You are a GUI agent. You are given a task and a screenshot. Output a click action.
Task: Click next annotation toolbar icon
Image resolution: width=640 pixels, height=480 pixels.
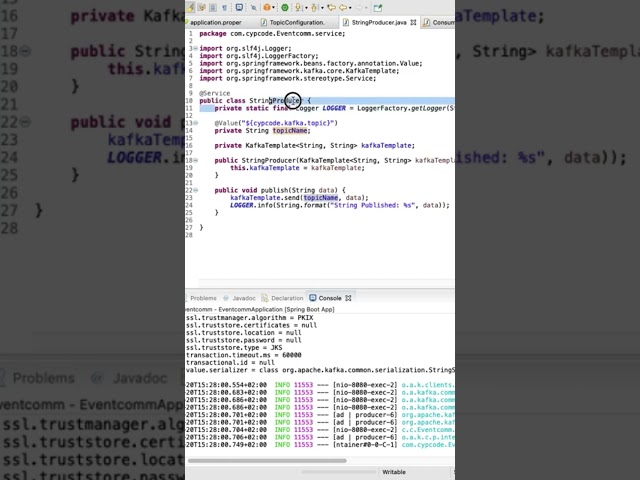point(298,7)
